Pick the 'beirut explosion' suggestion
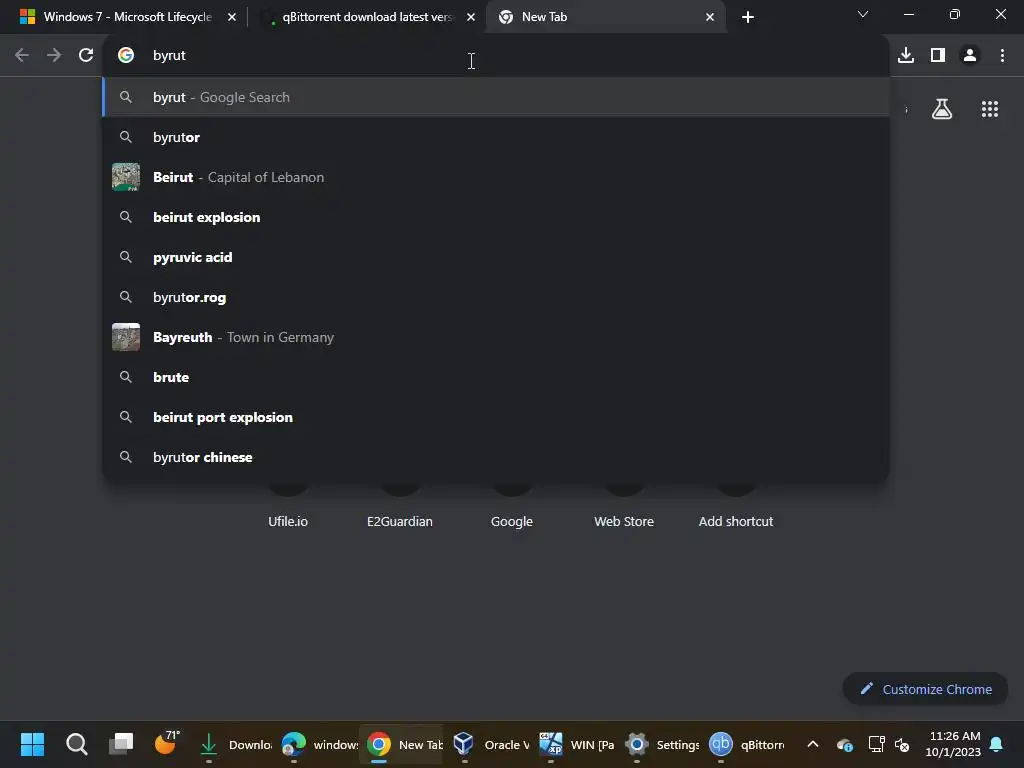 point(496,217)
